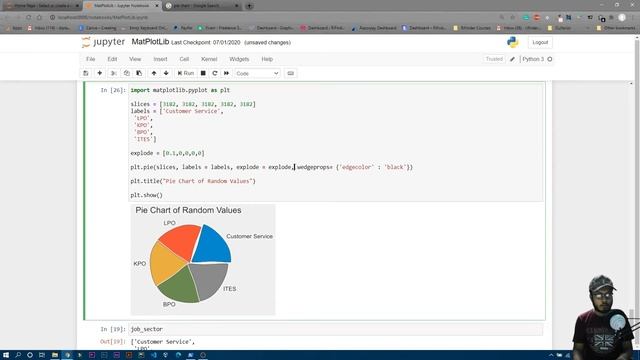Image resolution: width=640 pixels, height=360 pixels.
Task: Click the pie chart title text
Action: coord(188,210)
